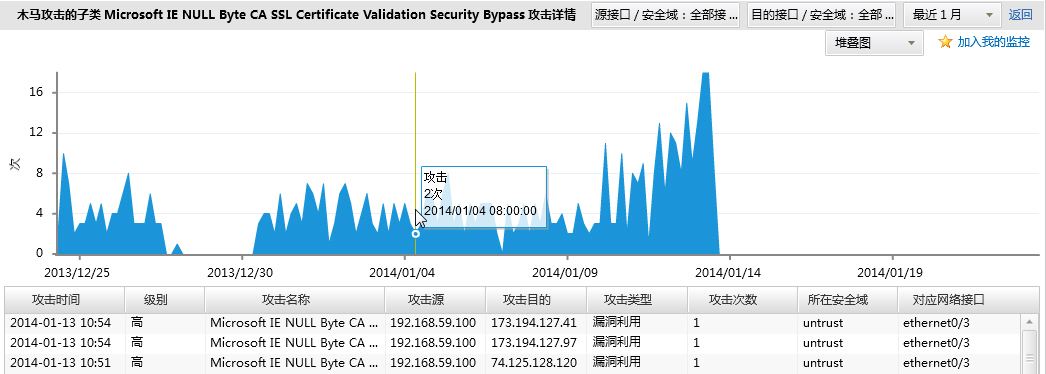The height and width of the screenshot is (374, 1046).
Task: Select destination IP 173.194.127.41
Action: pyautogui.click(x=534, y=323)
